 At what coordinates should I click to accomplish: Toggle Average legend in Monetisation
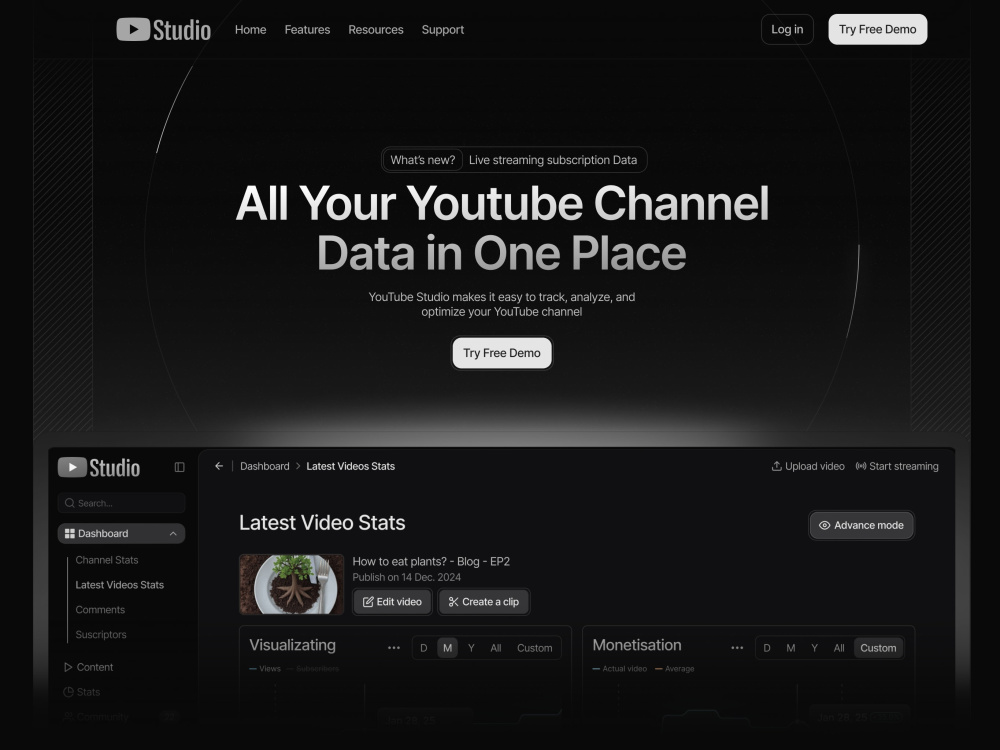(674, 668)
